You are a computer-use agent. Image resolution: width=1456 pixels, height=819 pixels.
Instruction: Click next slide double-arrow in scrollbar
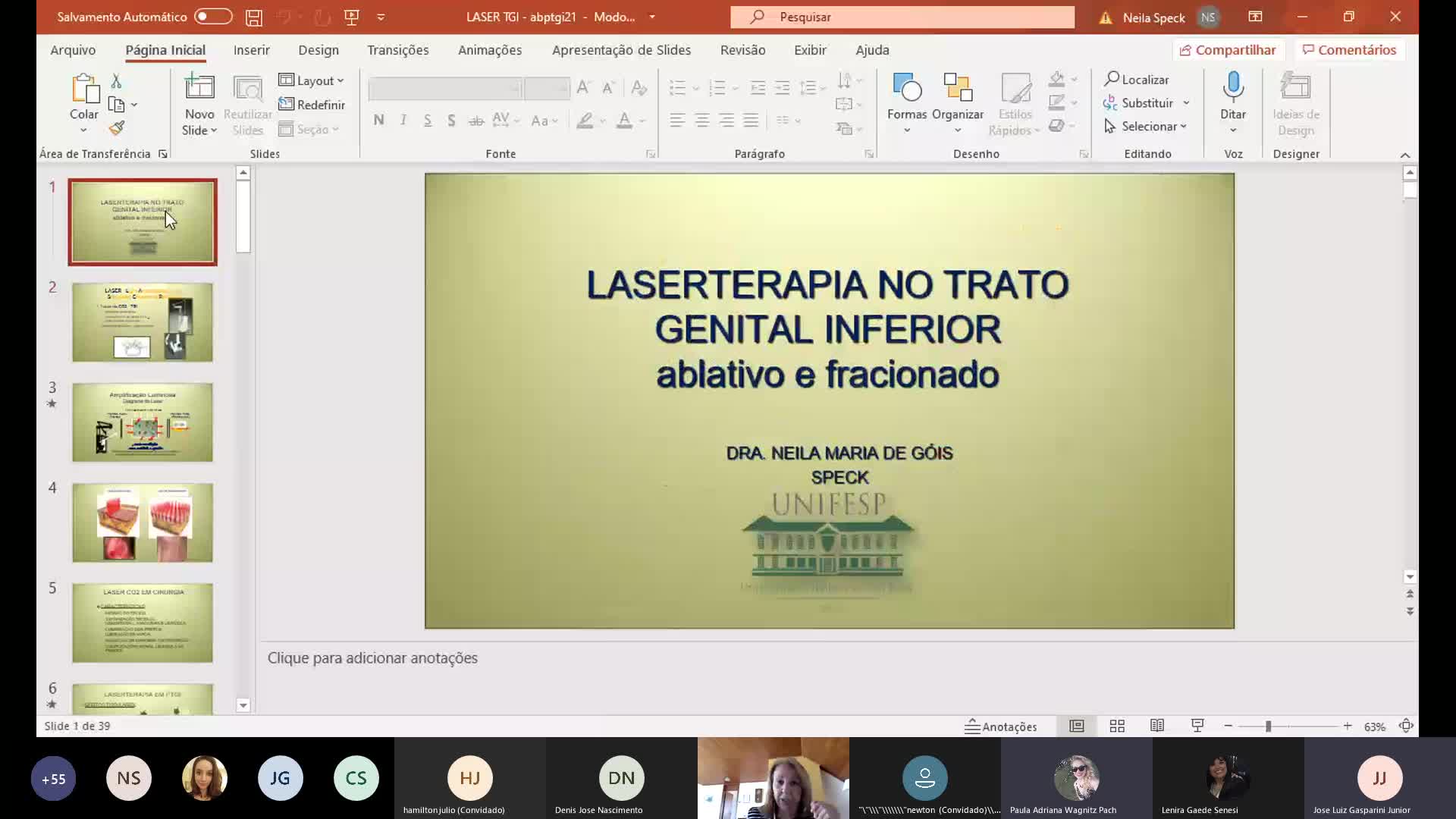(x=1410, y=611)
